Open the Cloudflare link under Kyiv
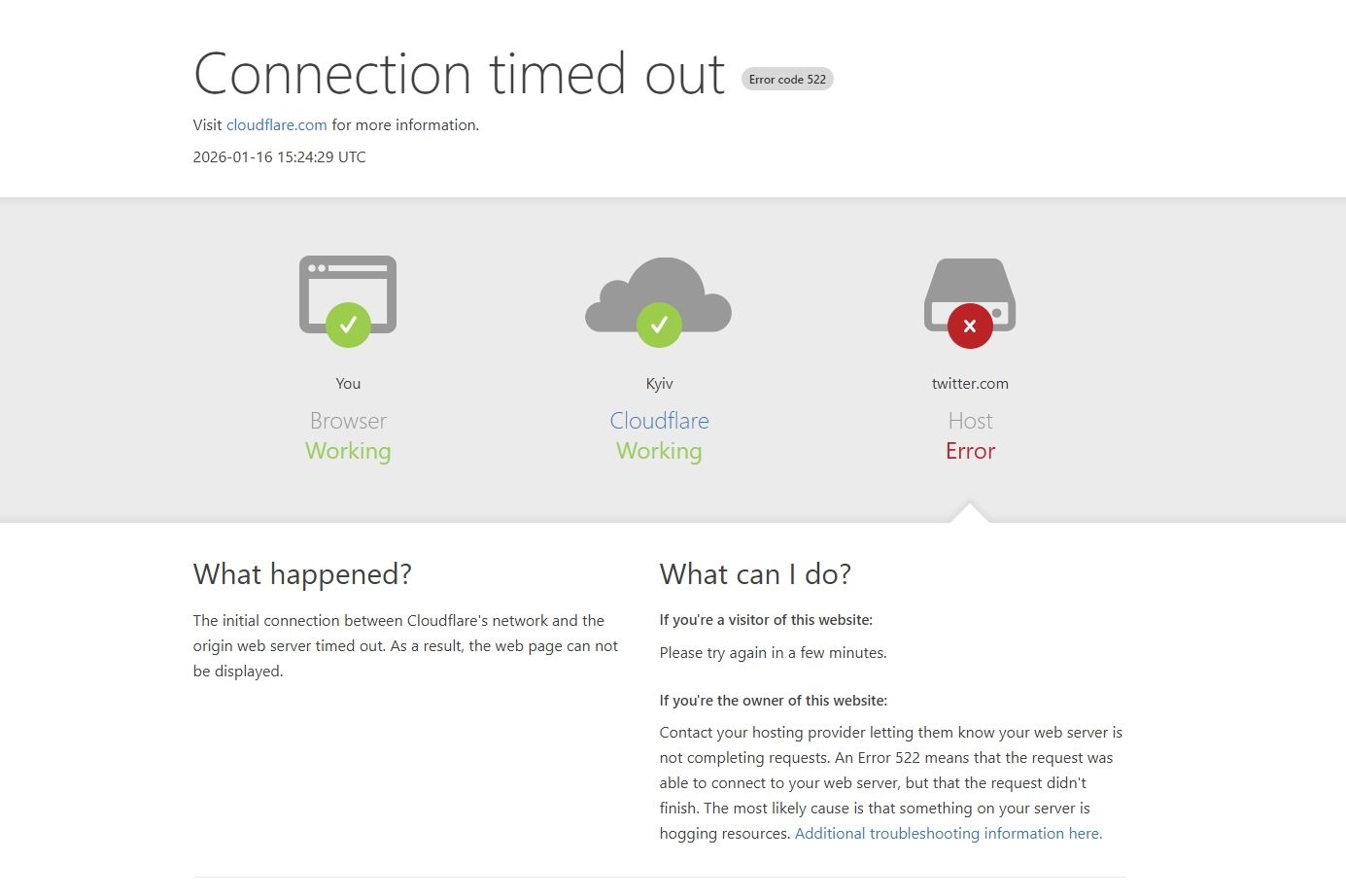1346x896 pixels. pos(659,421)
